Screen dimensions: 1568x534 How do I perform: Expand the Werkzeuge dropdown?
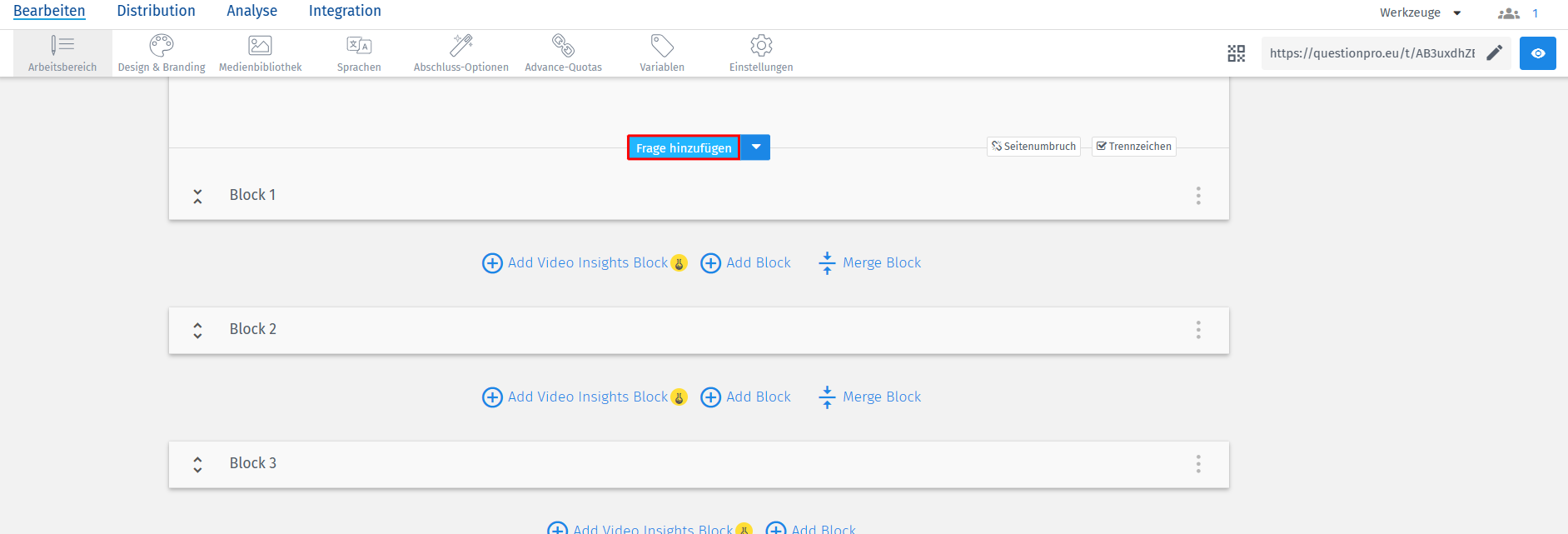pyautogui.click(x=1421, y=12)
